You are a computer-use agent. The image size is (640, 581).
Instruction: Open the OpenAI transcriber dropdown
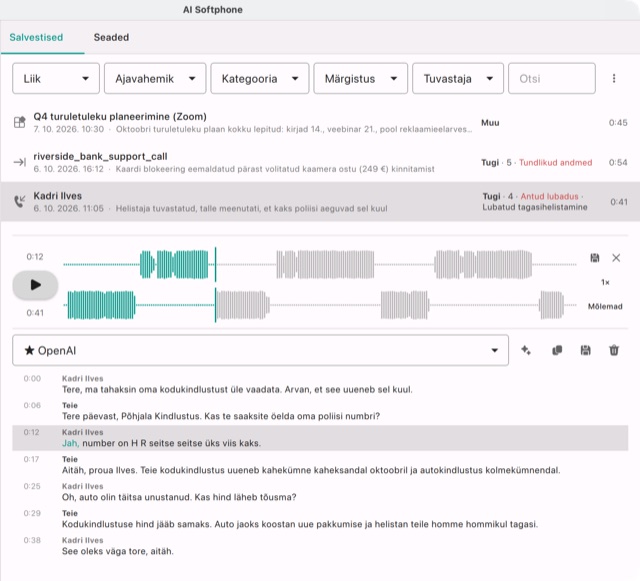[260, 350]
